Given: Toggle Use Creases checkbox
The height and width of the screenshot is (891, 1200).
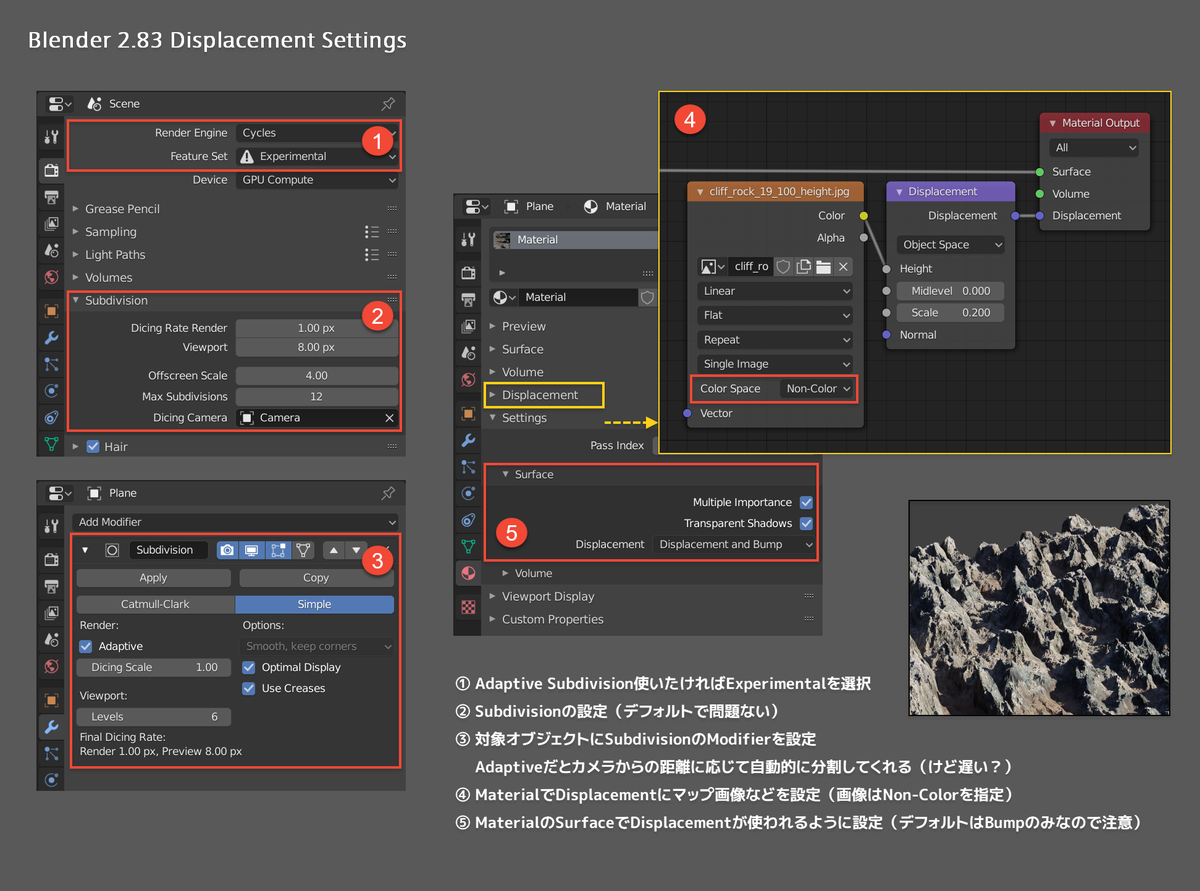Looking at the screenshot, I should 249,688.
